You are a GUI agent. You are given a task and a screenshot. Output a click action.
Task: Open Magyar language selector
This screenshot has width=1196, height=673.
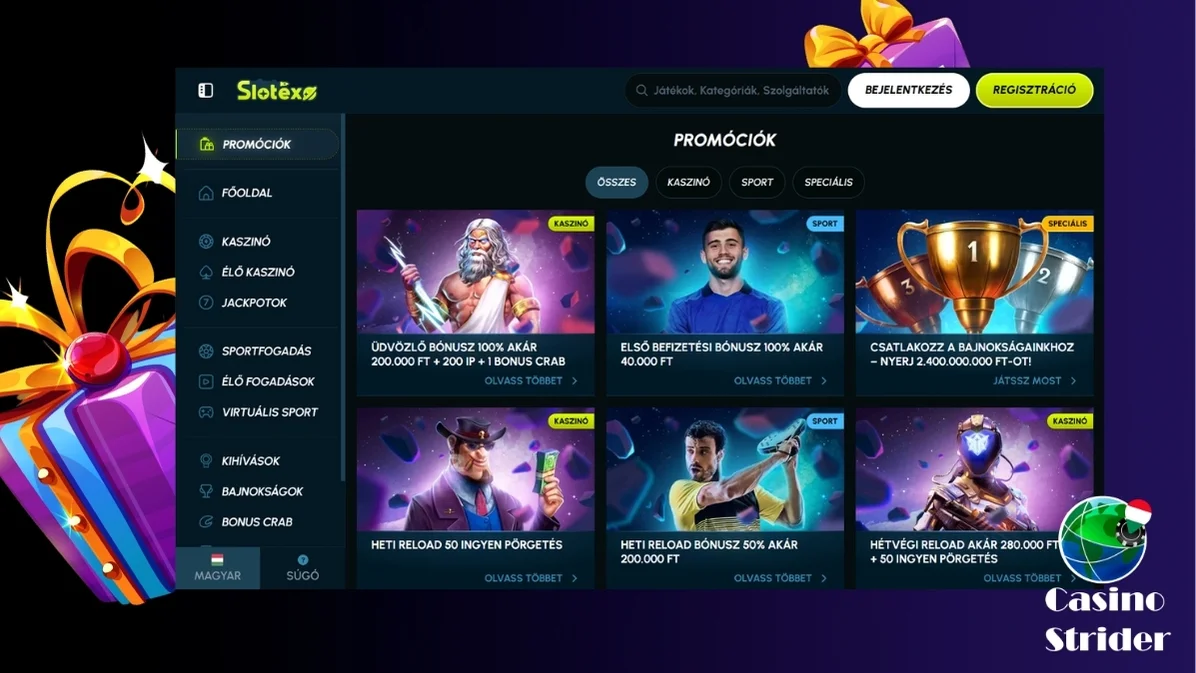217,568
